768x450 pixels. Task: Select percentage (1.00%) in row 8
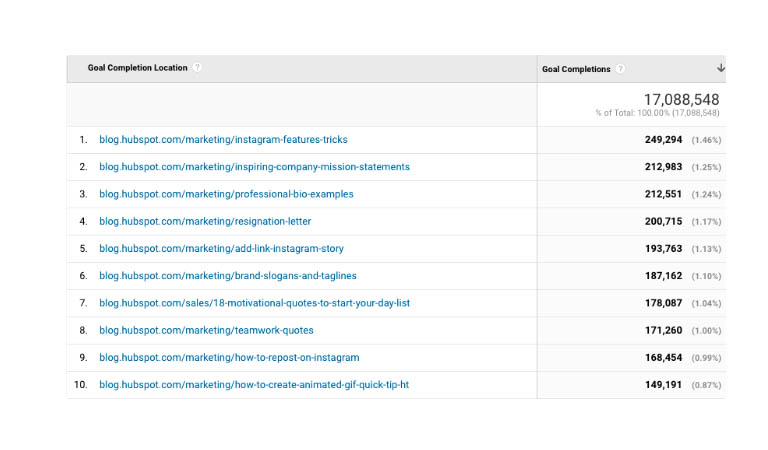tap(706, 331)
